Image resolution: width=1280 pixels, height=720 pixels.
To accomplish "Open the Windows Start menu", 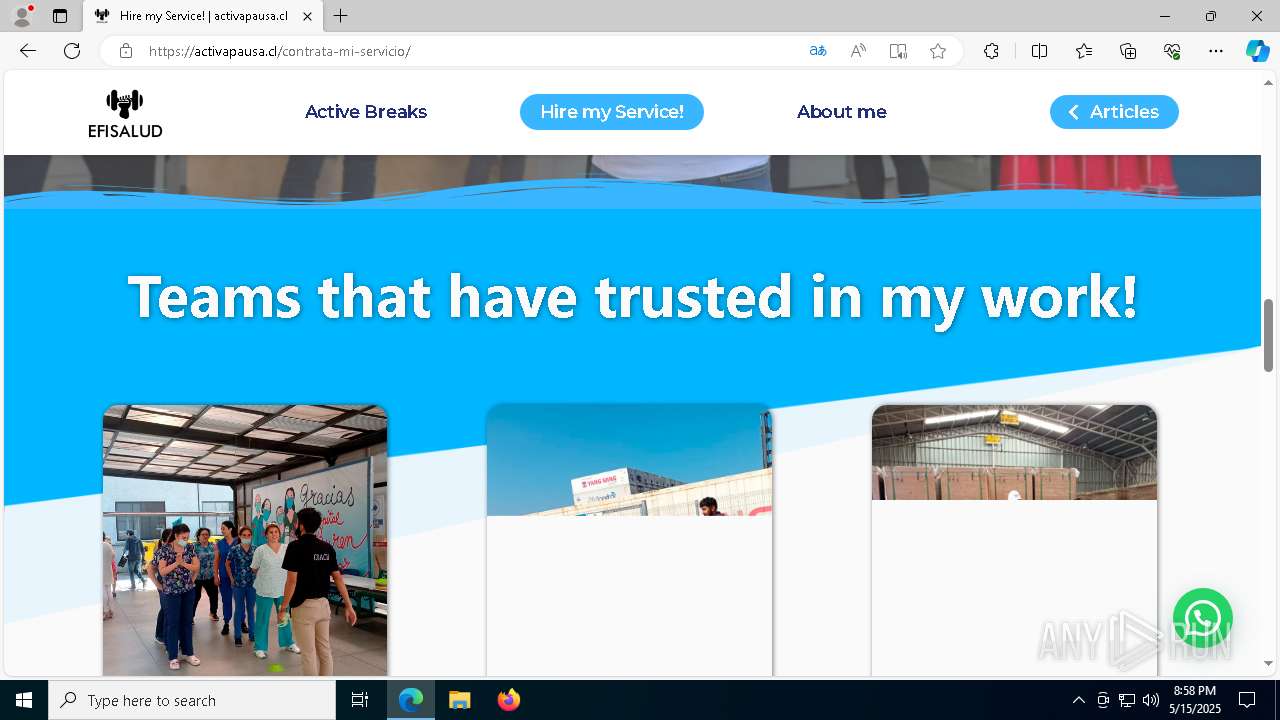I will click(x=24, y=700).
